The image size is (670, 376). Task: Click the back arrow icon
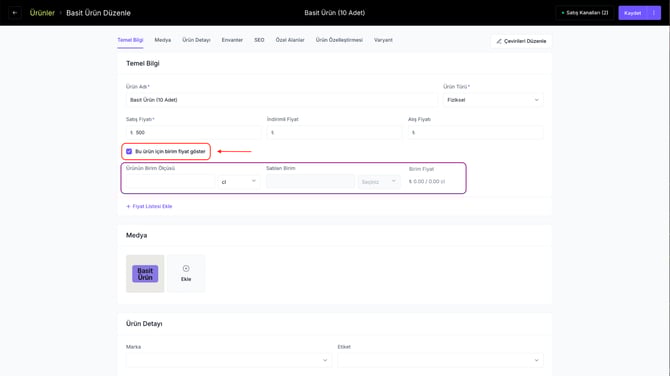point(15,13)
